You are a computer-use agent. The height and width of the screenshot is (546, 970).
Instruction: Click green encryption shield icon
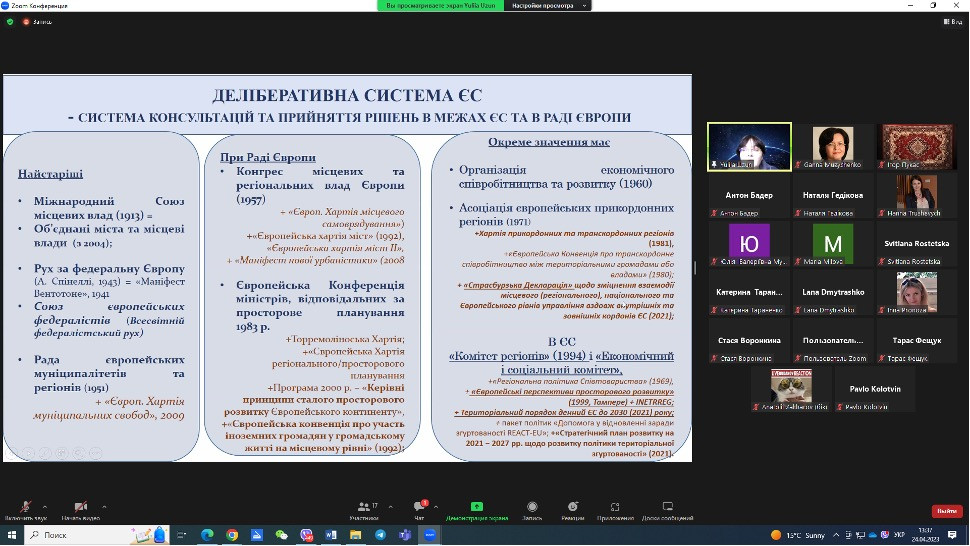pyautogui.click(x=10, y=21)
